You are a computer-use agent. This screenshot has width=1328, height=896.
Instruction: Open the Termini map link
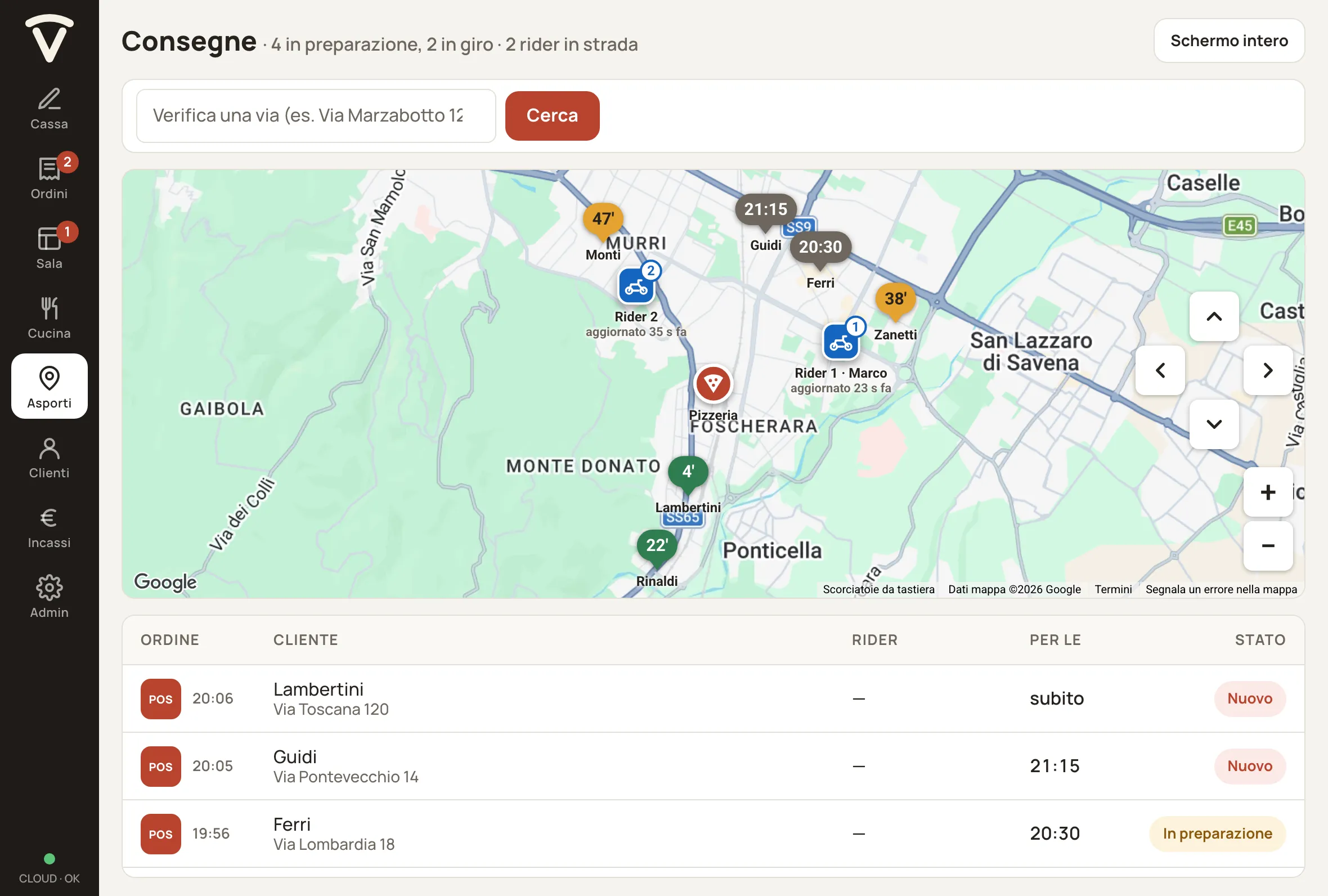coord(1113,589)
